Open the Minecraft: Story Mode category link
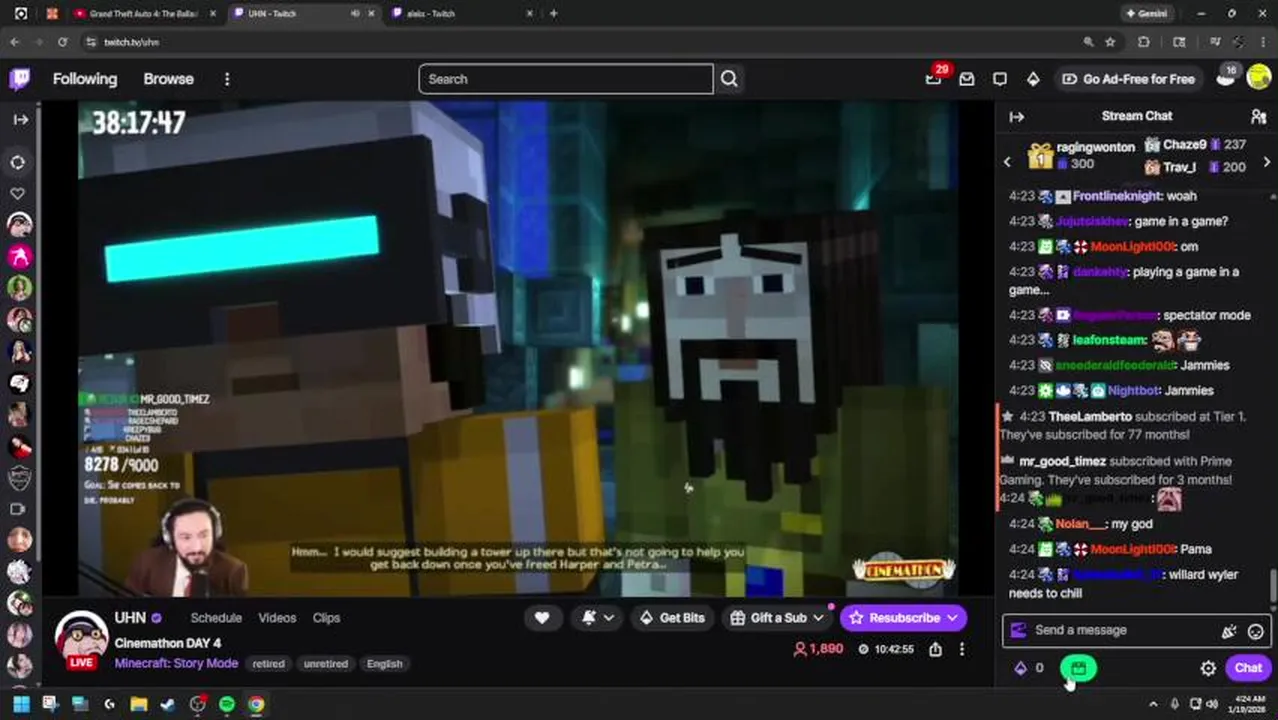 click(x=176, y=663)
